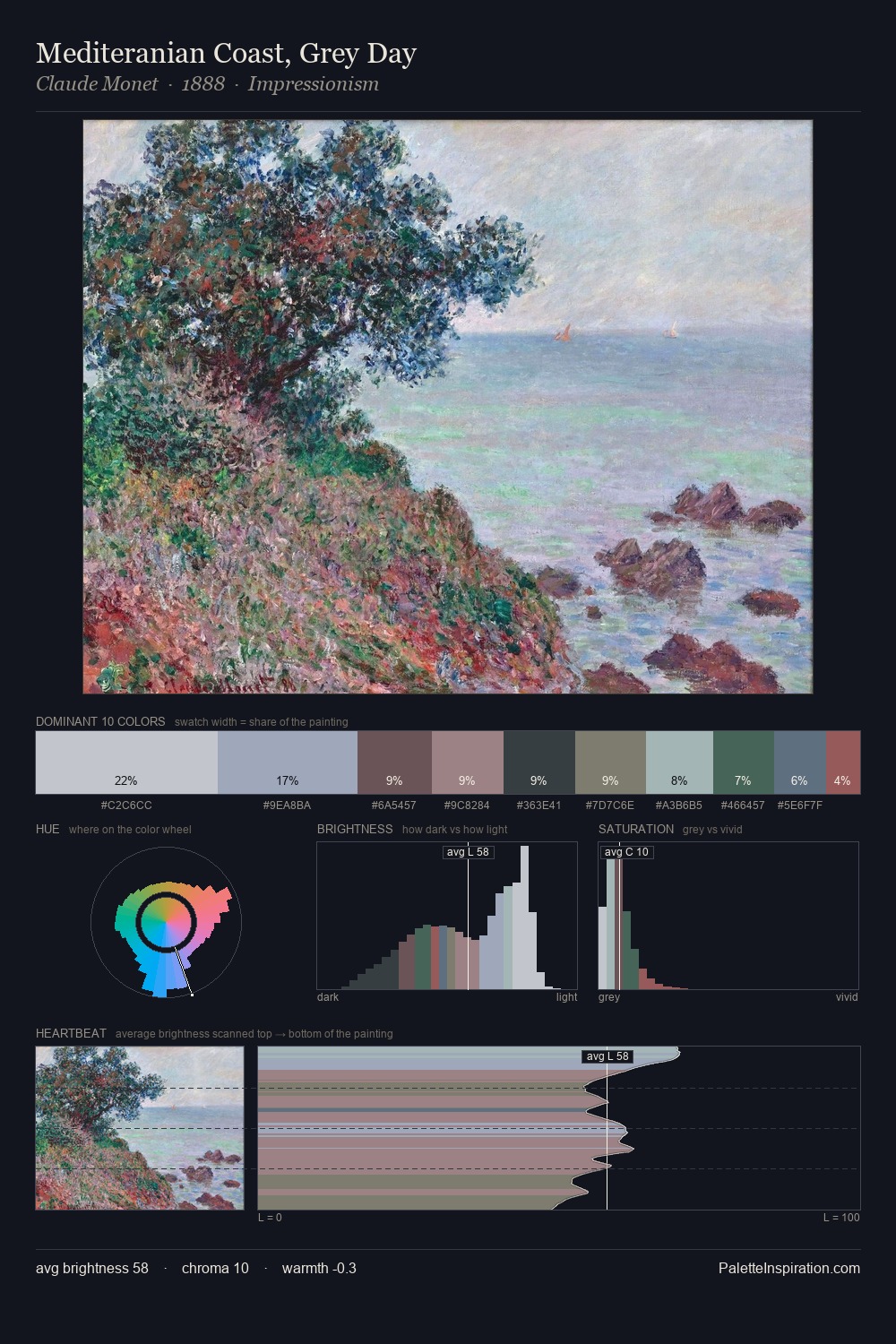
Task: Click the hex label #C2C6CC
Action: 126,806
